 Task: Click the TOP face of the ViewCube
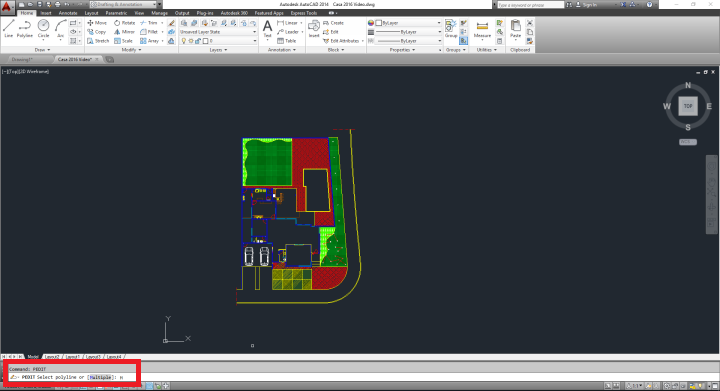tap(688, 106)
